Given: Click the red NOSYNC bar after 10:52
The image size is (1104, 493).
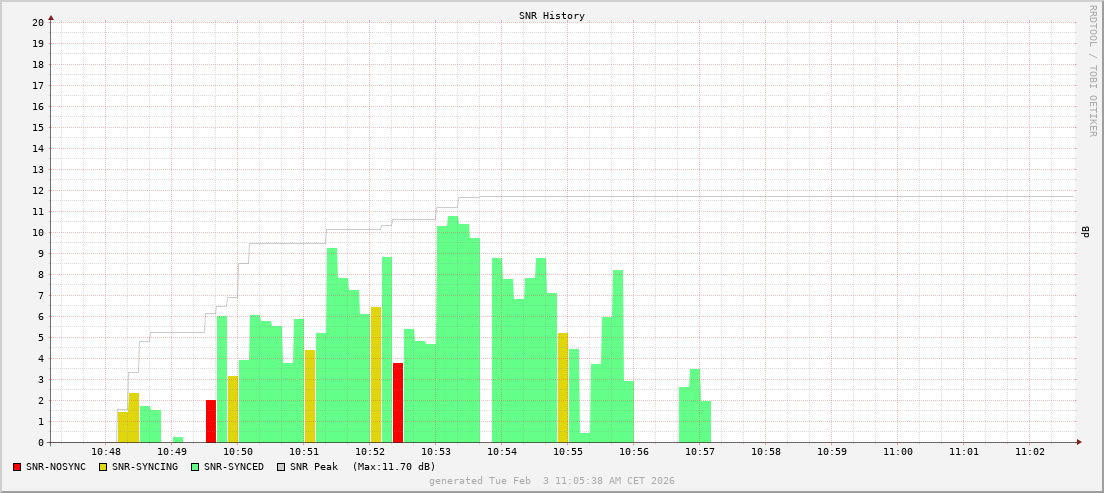Looking at the screenshot, I should pyautogui.click(x=398, y=402).
